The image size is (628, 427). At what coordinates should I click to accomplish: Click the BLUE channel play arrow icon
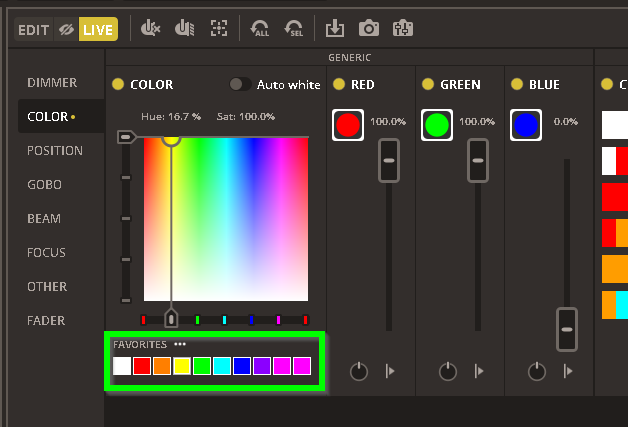pos(568,371)
